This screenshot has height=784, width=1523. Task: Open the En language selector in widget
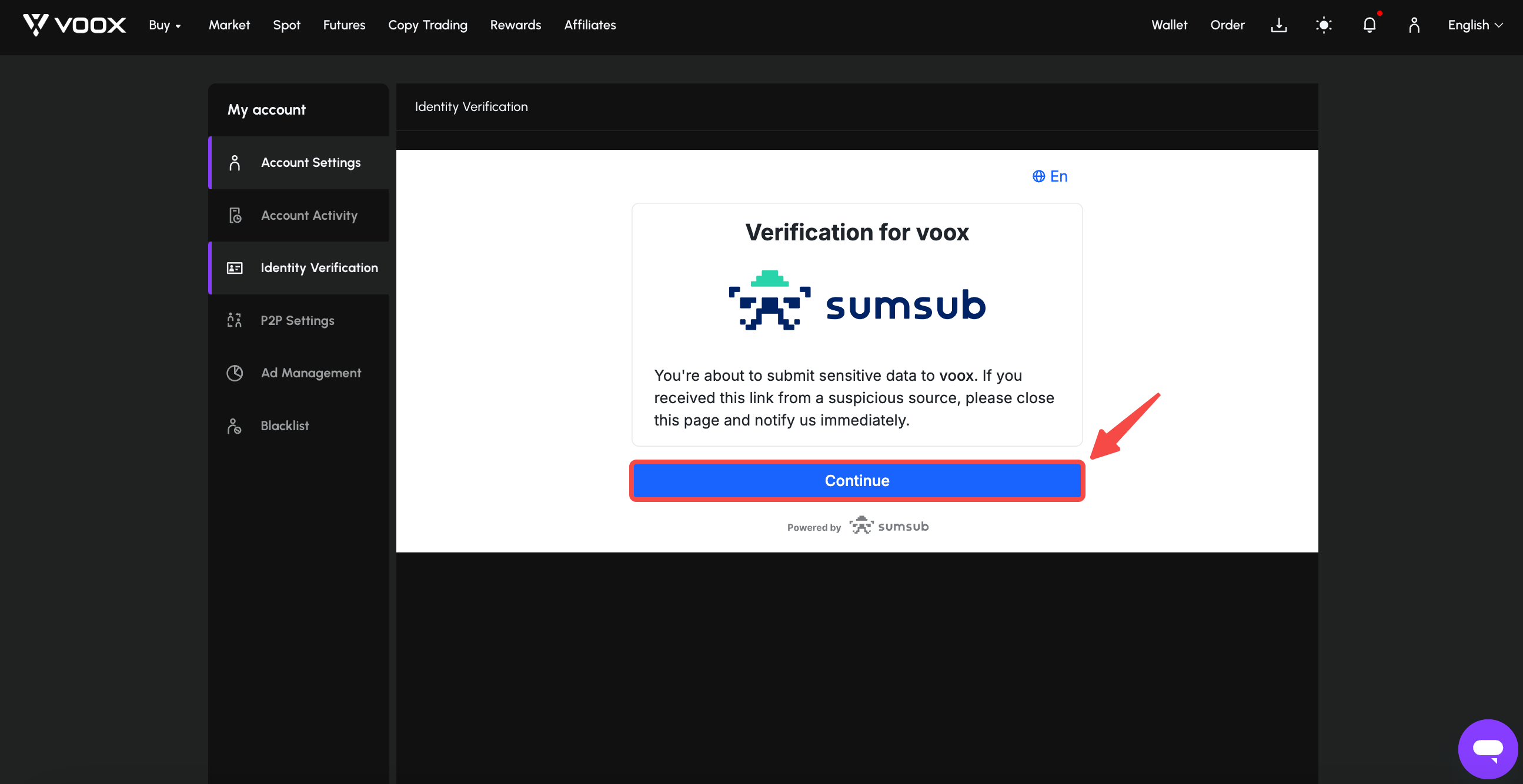1050,176
